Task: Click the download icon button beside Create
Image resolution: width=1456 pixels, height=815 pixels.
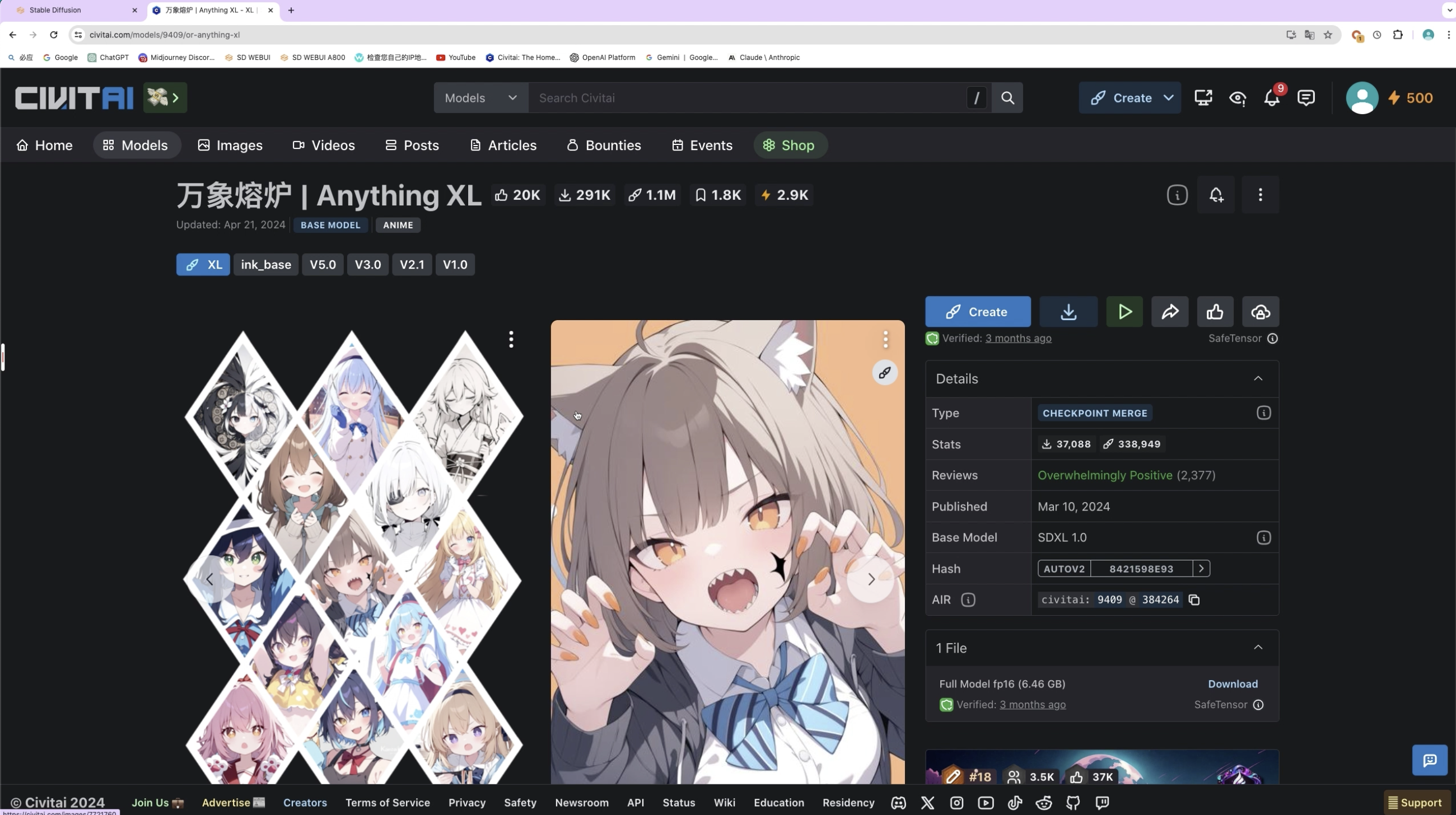Action: click(1068, 312)
